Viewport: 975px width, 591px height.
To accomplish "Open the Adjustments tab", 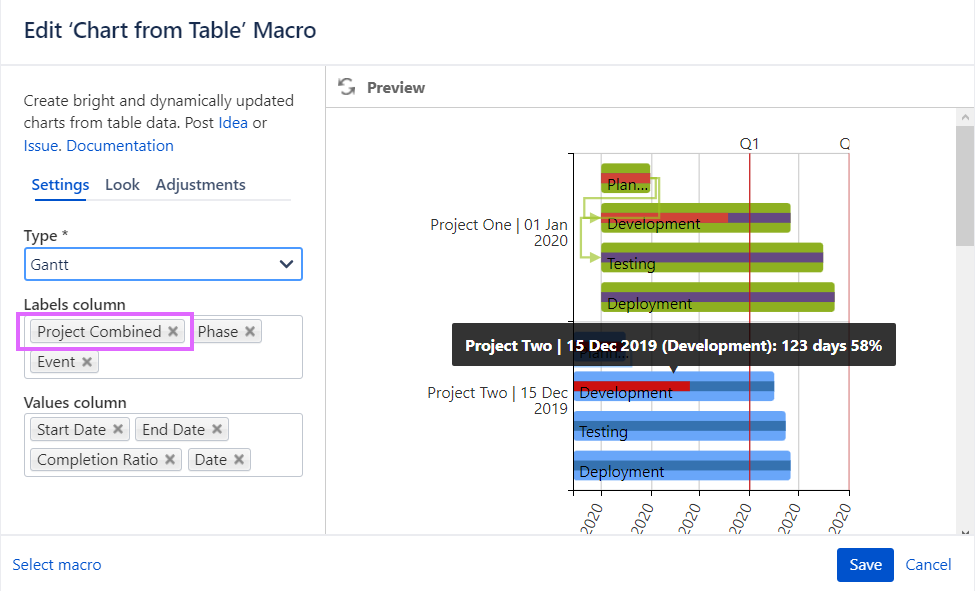I will [x=200, y=184].
